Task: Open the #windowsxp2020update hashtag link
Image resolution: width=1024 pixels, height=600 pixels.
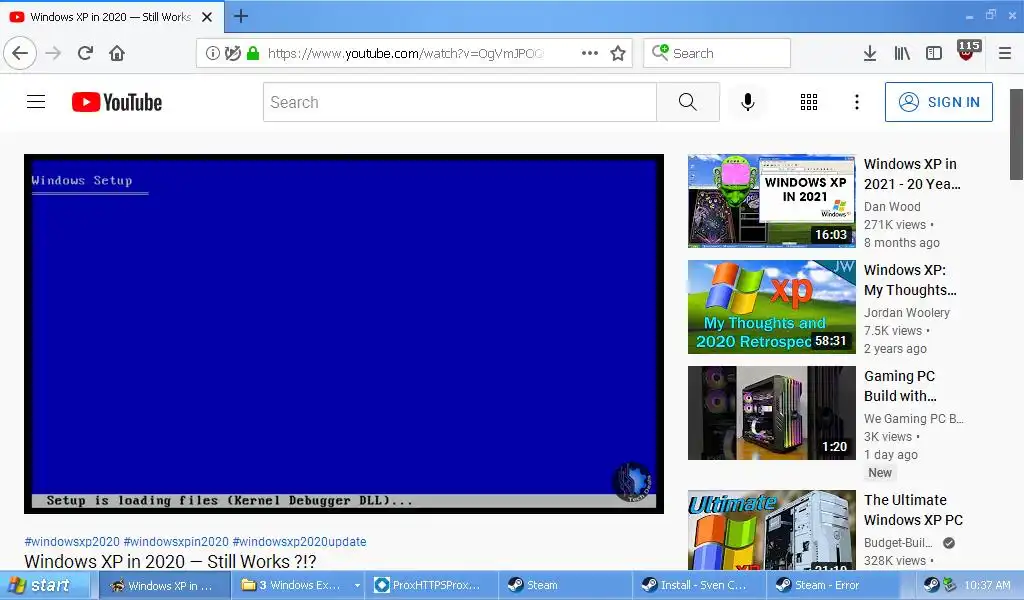Action: click(299, 541)
